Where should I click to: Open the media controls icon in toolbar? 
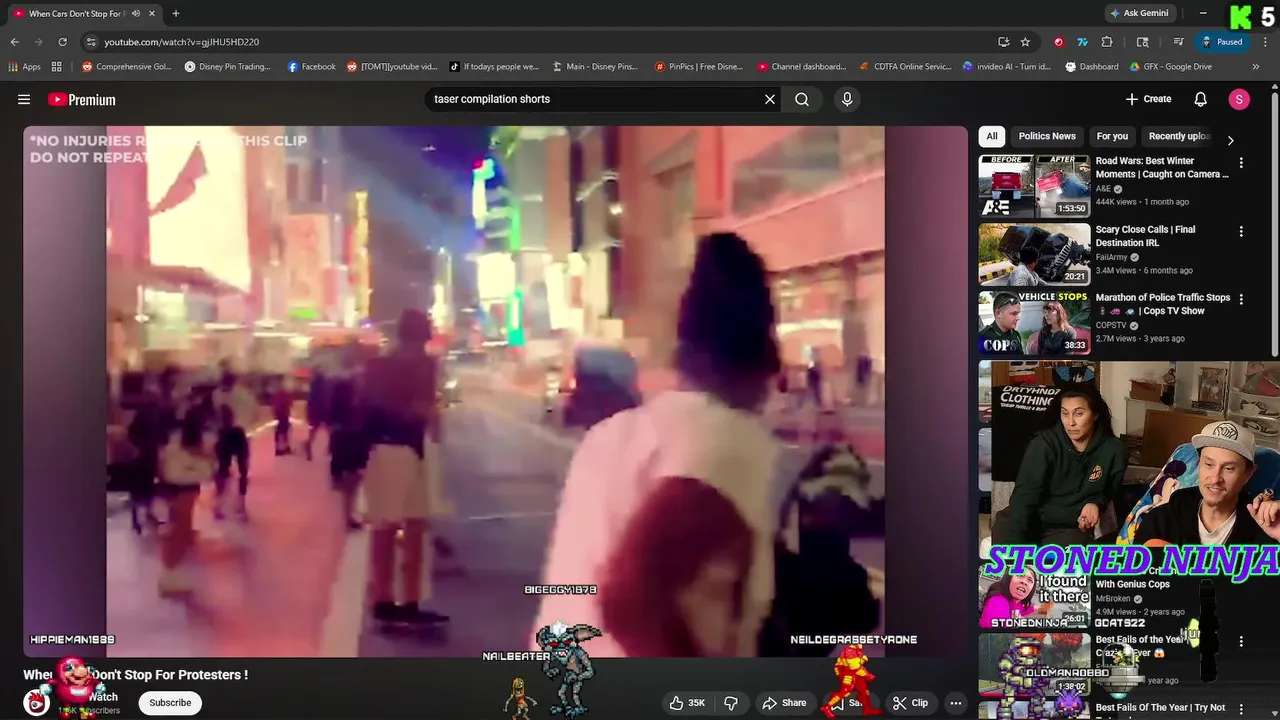tap(1179, 42)
